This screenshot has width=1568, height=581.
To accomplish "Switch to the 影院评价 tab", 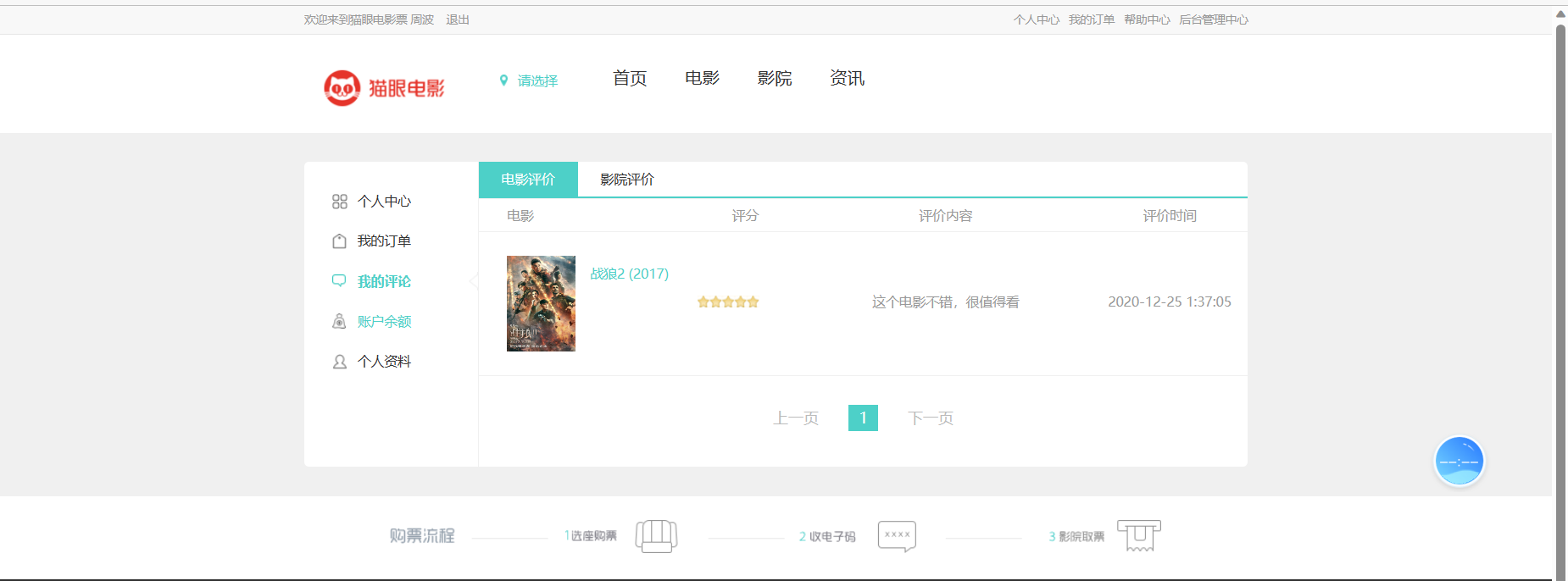I will 626,180.
